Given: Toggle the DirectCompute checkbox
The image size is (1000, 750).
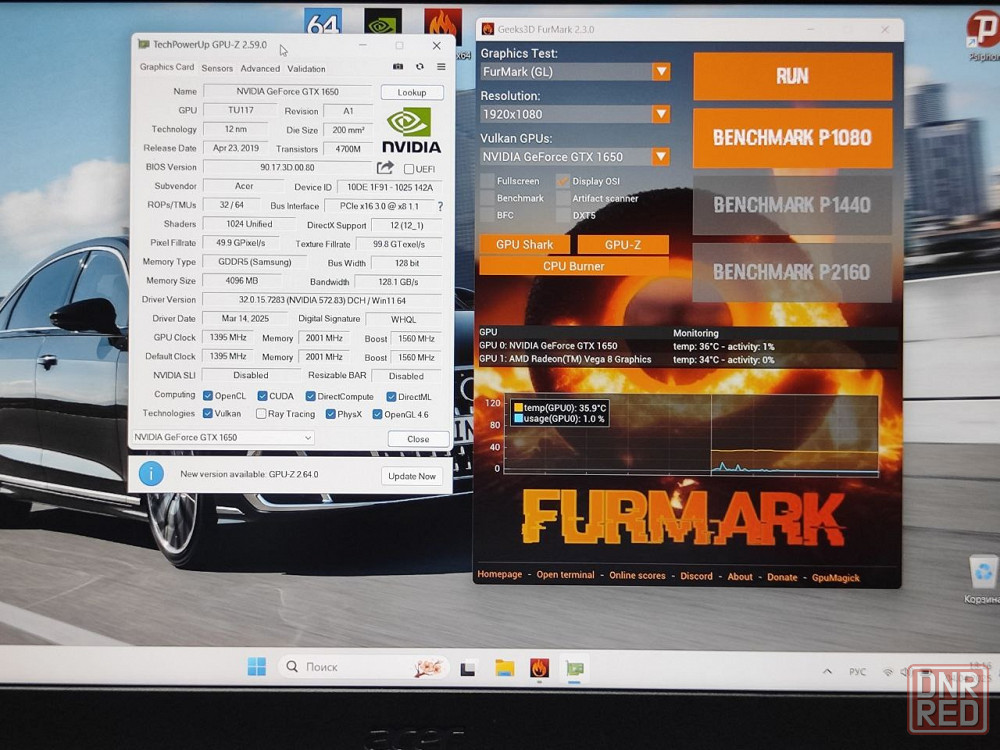Looking at the screenshot, I should pos(310,397).
